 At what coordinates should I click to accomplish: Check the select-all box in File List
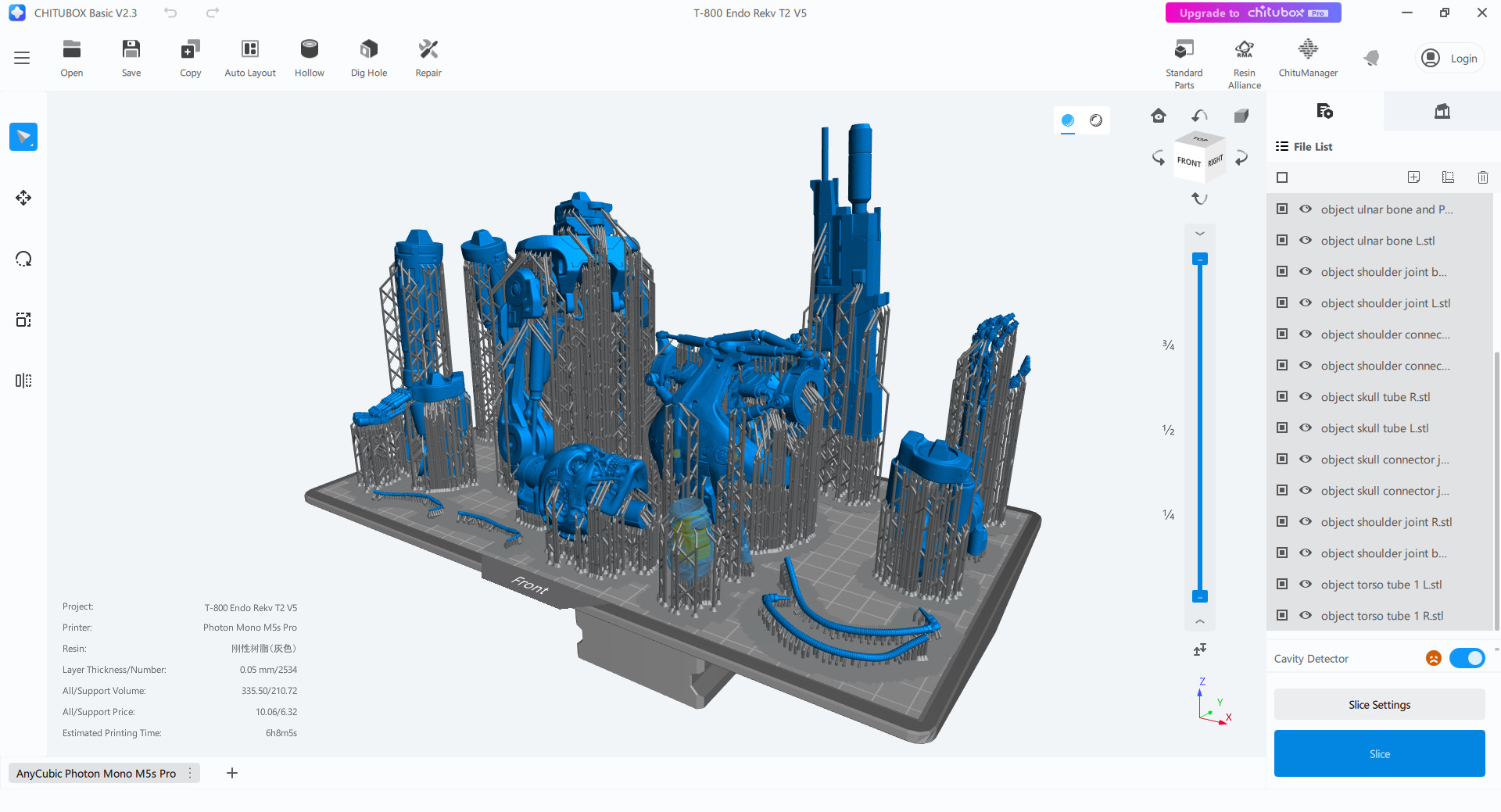click(1282, 177)
